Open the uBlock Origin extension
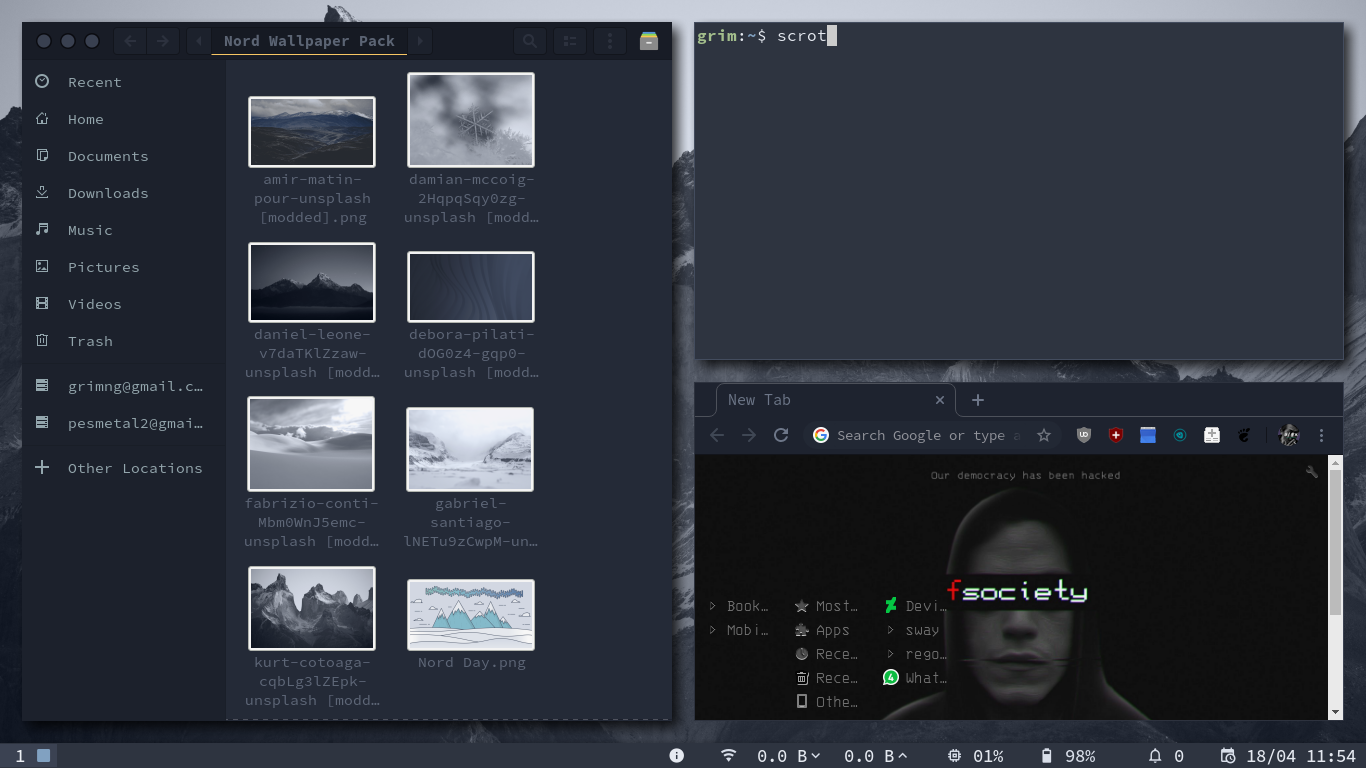Screen dimensions: 1366x768 tap(1084, 435)
